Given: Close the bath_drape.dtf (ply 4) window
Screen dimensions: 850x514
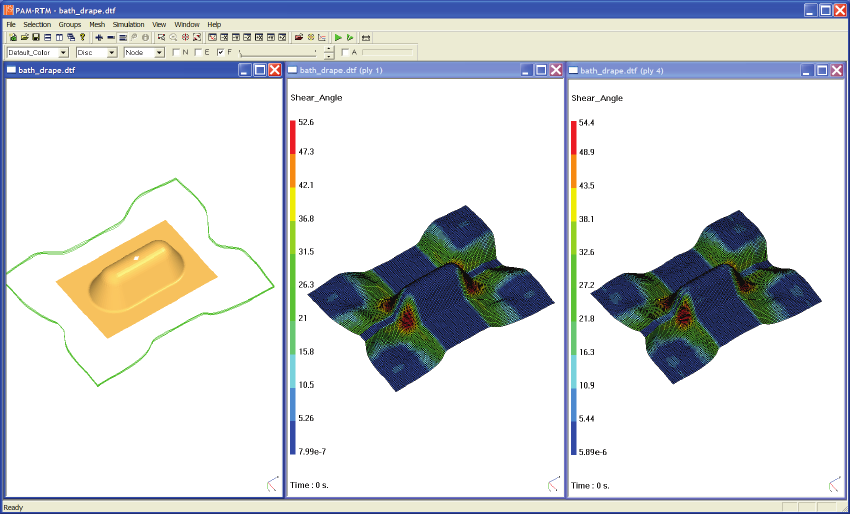Looking at the screenshot, I should click(x=836, y=70).
